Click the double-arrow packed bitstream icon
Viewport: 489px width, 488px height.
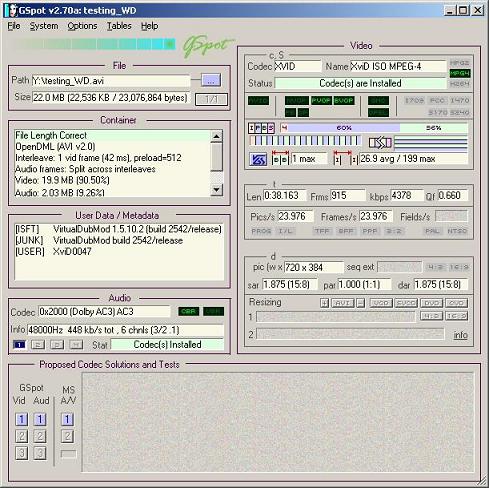380,143
